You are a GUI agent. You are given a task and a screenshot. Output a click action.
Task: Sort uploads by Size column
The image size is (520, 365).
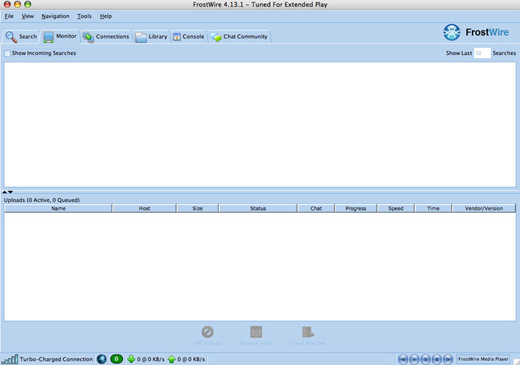(197, 208)
